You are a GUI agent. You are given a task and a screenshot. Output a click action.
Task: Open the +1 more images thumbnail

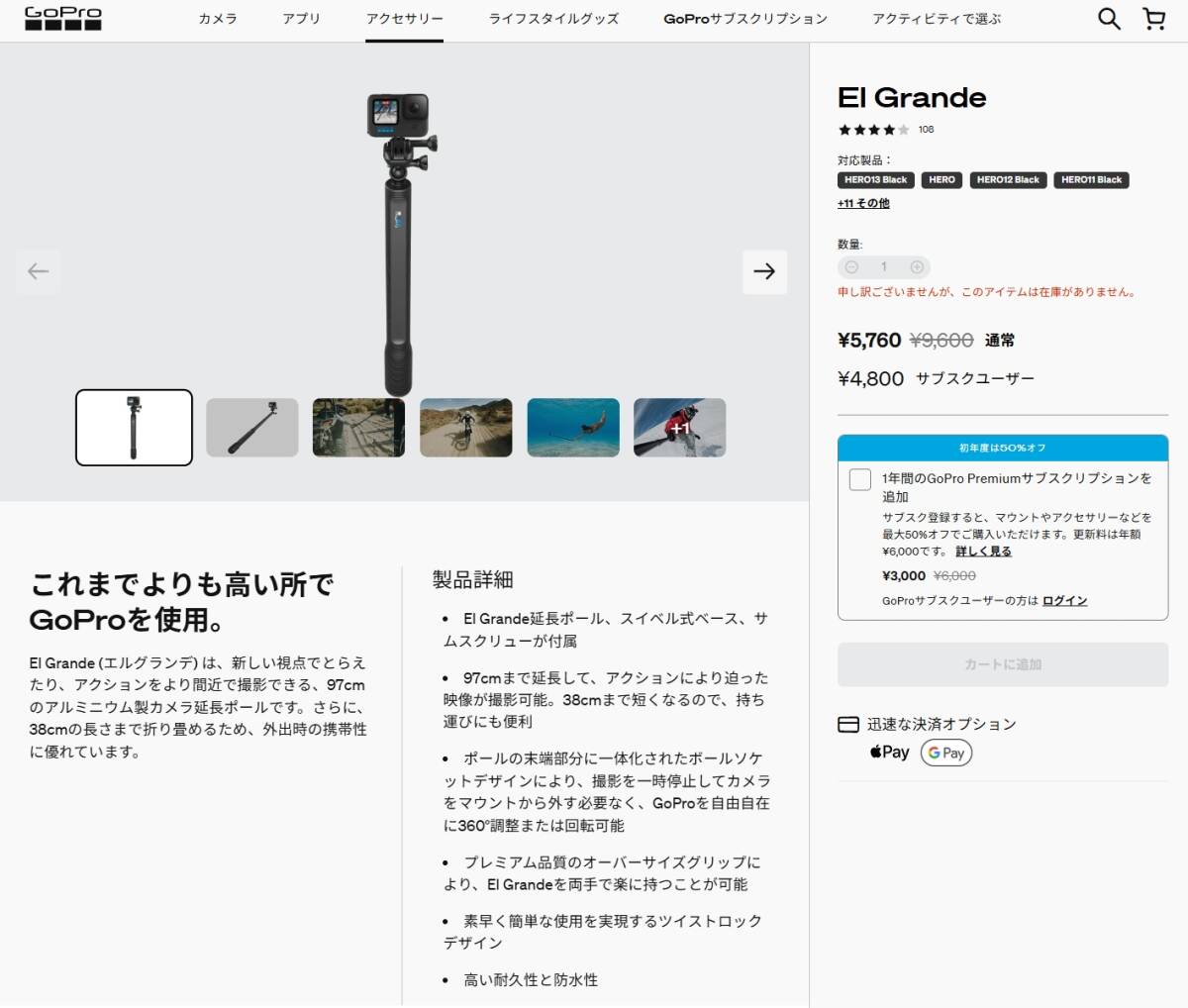(679, 428)
